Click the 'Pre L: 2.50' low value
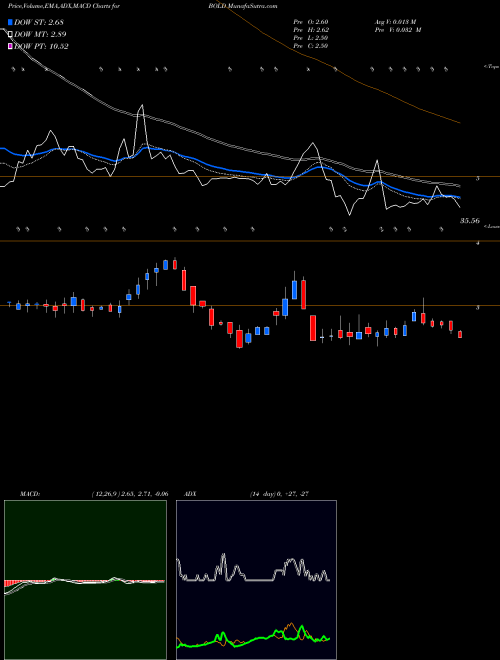This screenshot has width=500, height=660. tap(311, 38)
